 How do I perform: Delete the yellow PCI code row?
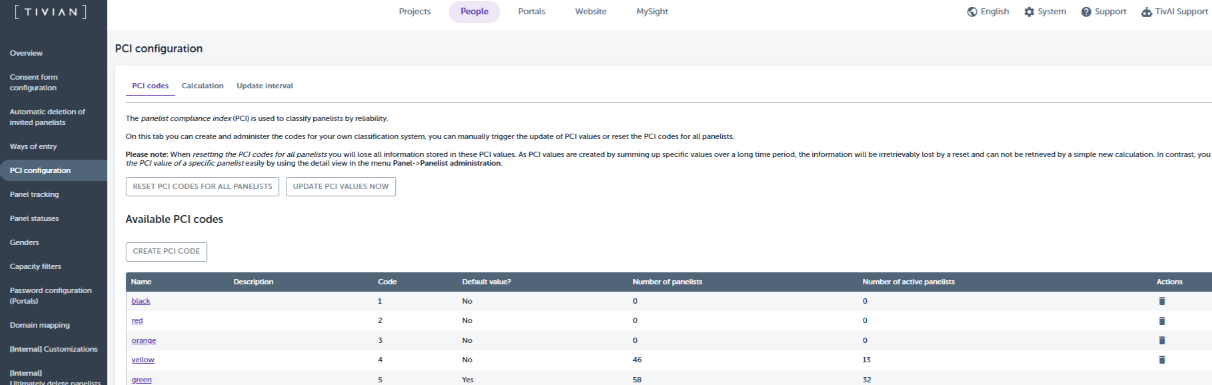pyautogui.click(x=1162, y=360)
